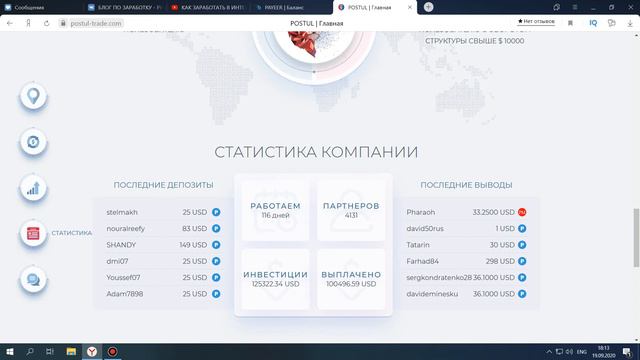Click the '149 USD' deposit amount
The image size is (640, 360).
point(193,245)
